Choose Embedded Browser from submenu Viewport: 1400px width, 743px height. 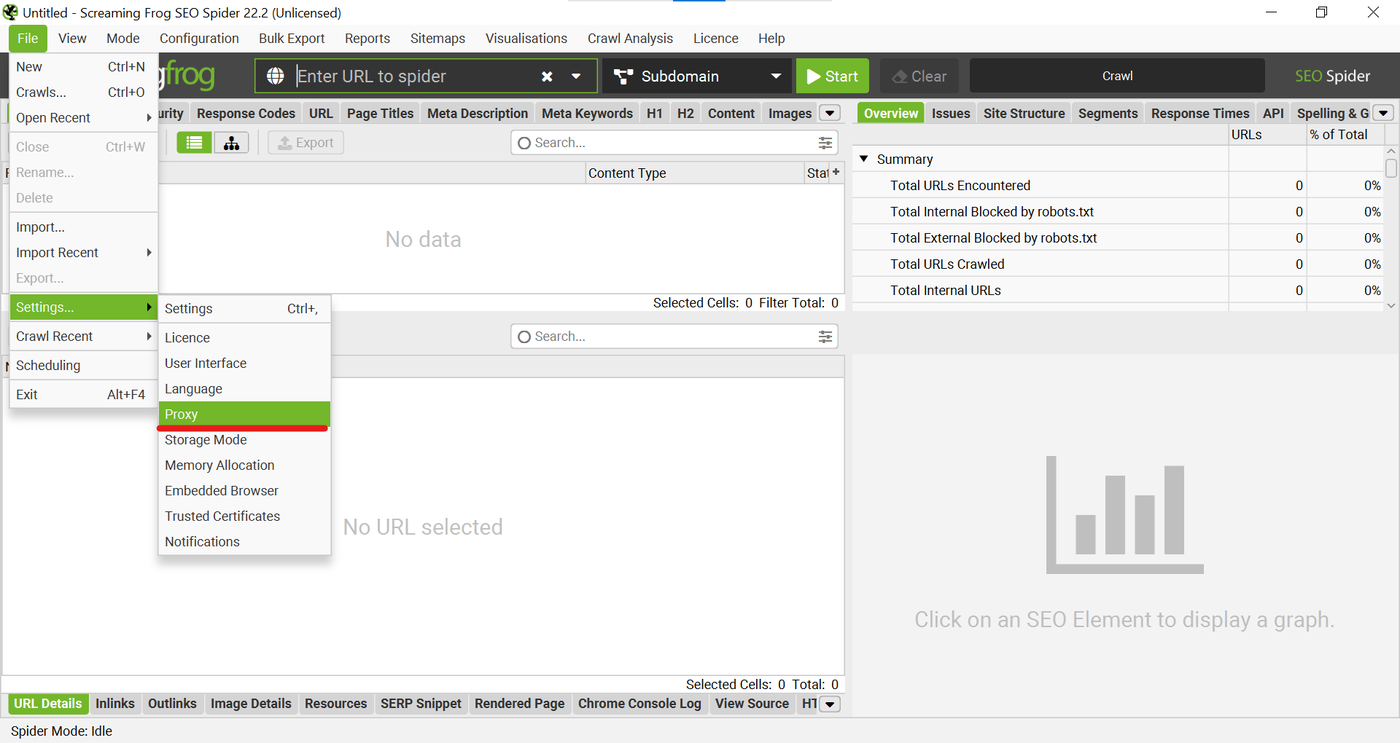tap(244, 491)
